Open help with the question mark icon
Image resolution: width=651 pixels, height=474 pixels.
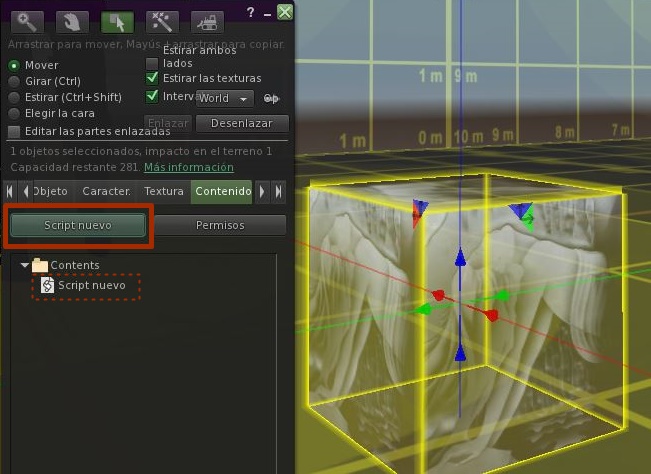click(x=250, y=12)
